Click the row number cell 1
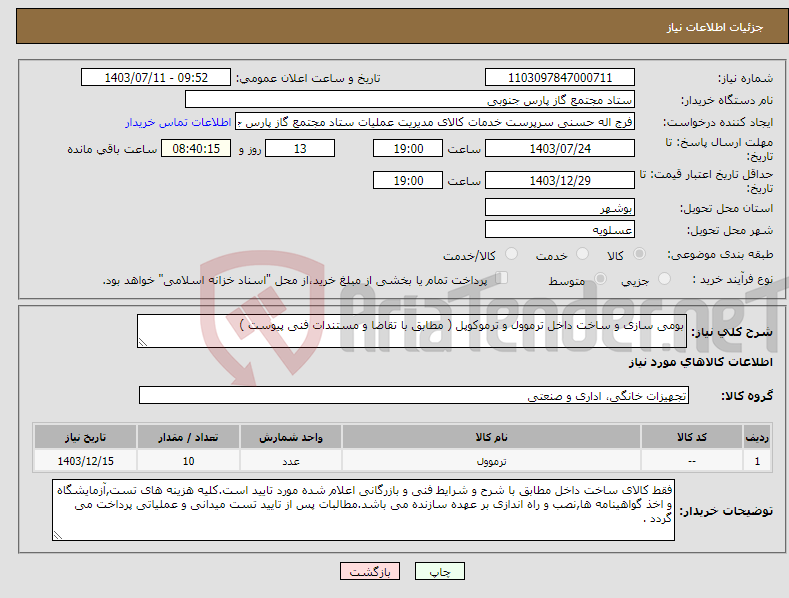The height and width of the screenshot is (598, 789). pos(757,461)
